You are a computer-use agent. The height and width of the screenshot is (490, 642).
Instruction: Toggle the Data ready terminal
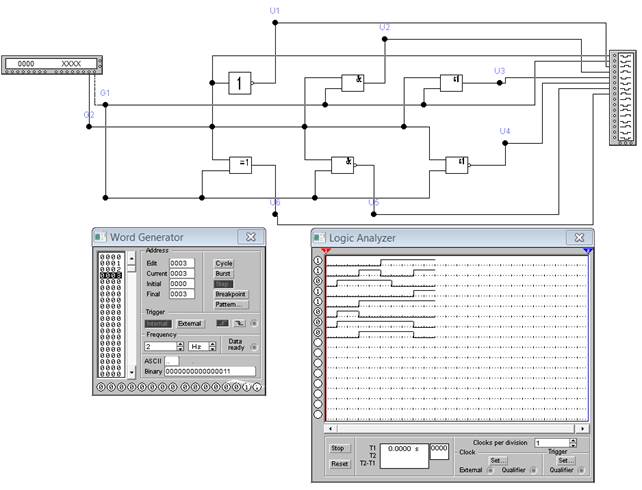tap(255, 347)
